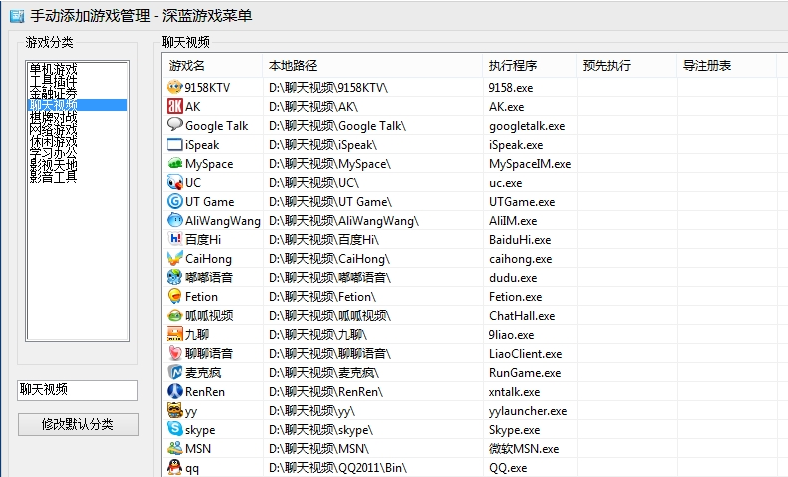Click LiaoClient.exe cell
This screenshot has height=477, width=788.
pyautogui.click(x=526, y=354)
